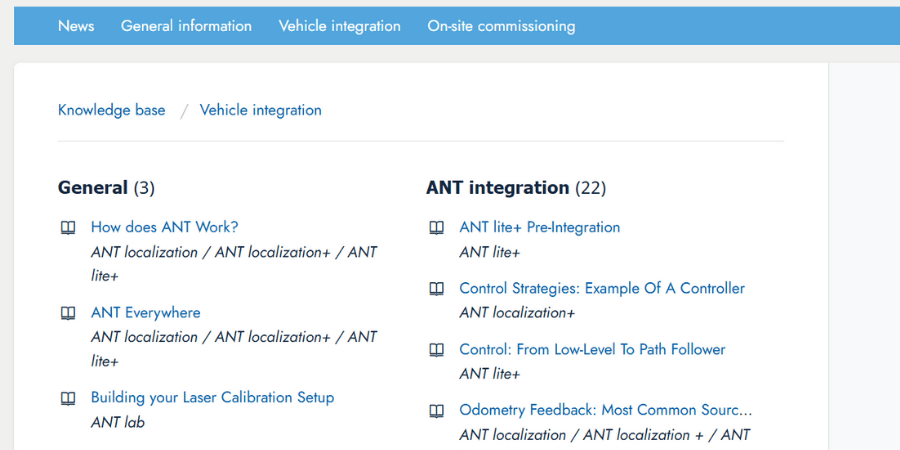Click tag line under How does ANT Work?
900x450 pixels.
[x=234, y=263]
